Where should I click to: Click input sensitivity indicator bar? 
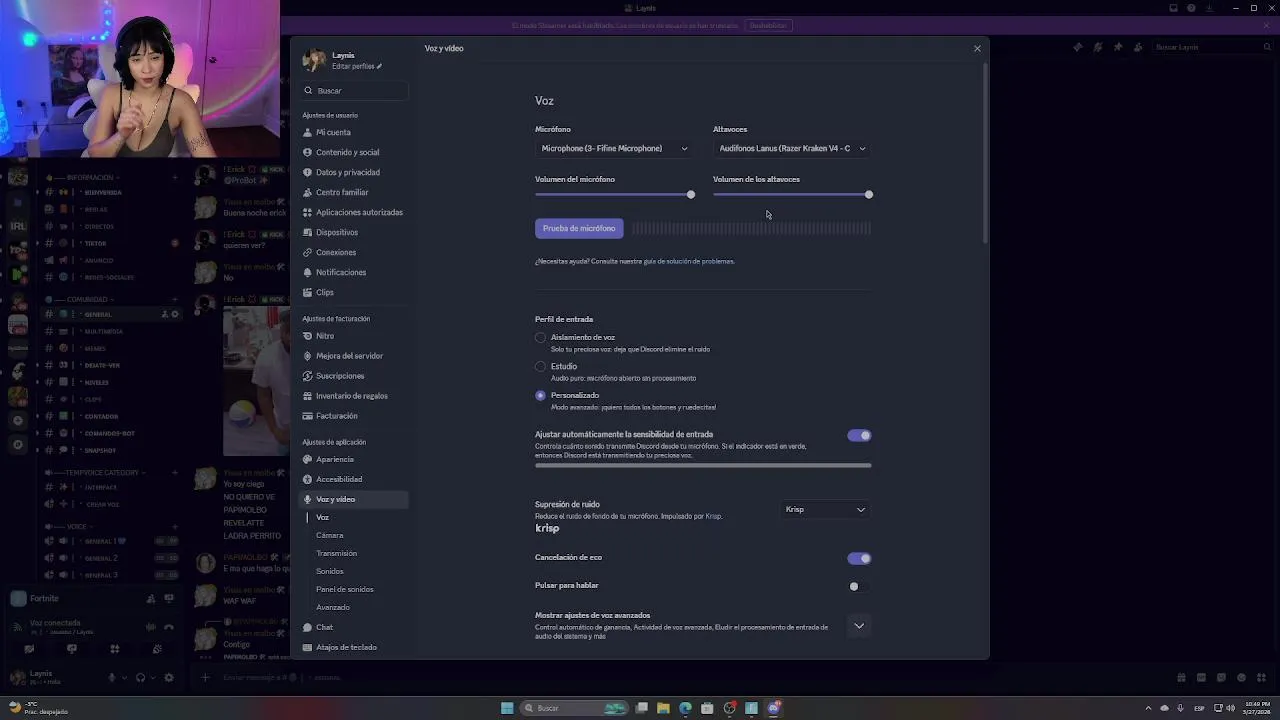click(703, 465)
